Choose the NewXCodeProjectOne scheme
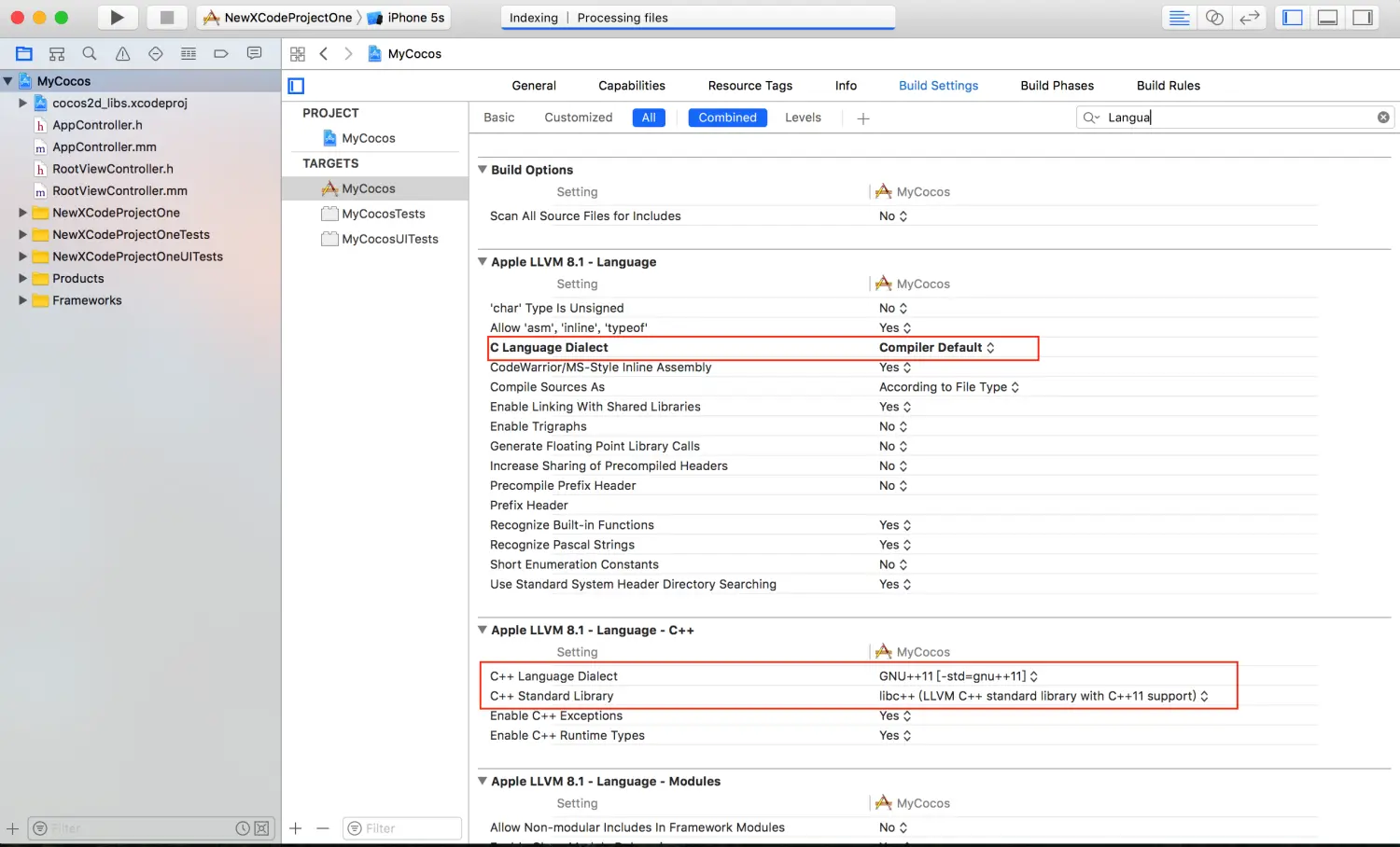 278,18
